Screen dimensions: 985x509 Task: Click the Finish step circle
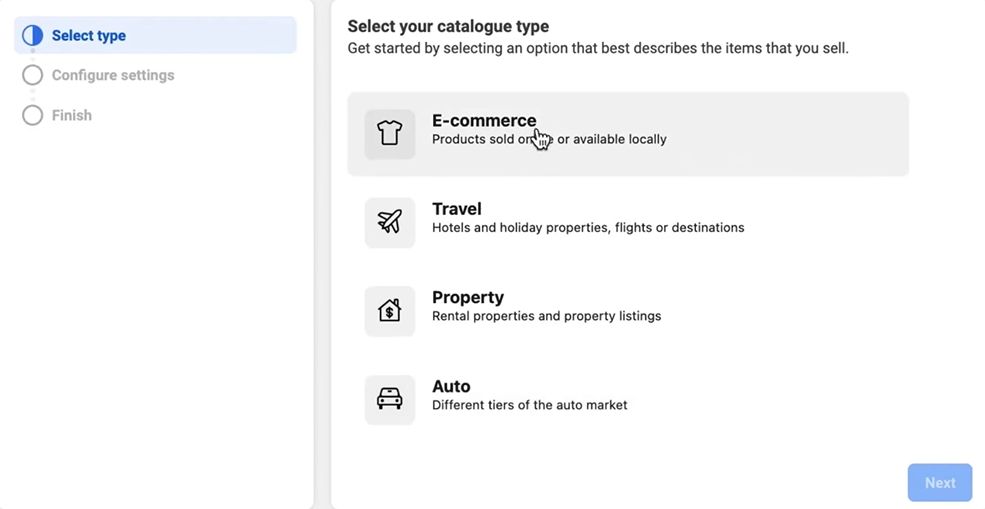pyautogui.click(x=33, y=116)
